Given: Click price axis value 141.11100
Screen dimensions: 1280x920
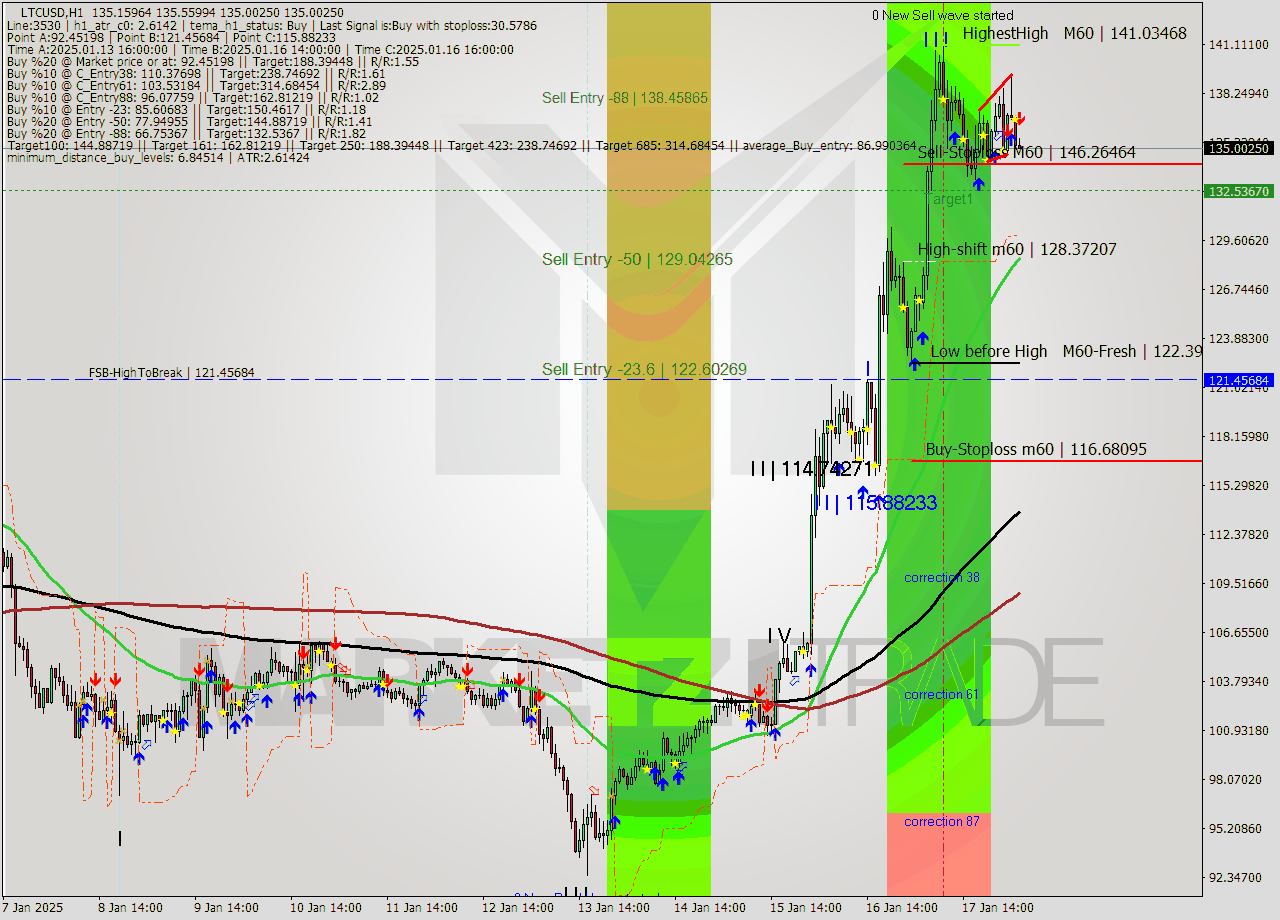Looking at the screenshot, I should click(x=1240, y=45).
